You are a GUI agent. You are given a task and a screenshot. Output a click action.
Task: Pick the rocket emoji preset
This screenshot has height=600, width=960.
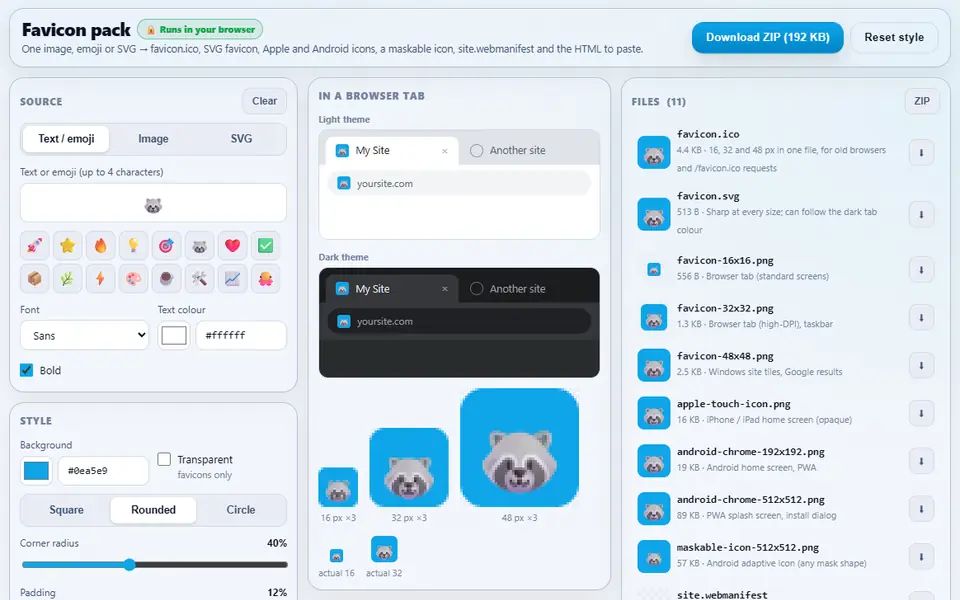[x=35, y=246]
